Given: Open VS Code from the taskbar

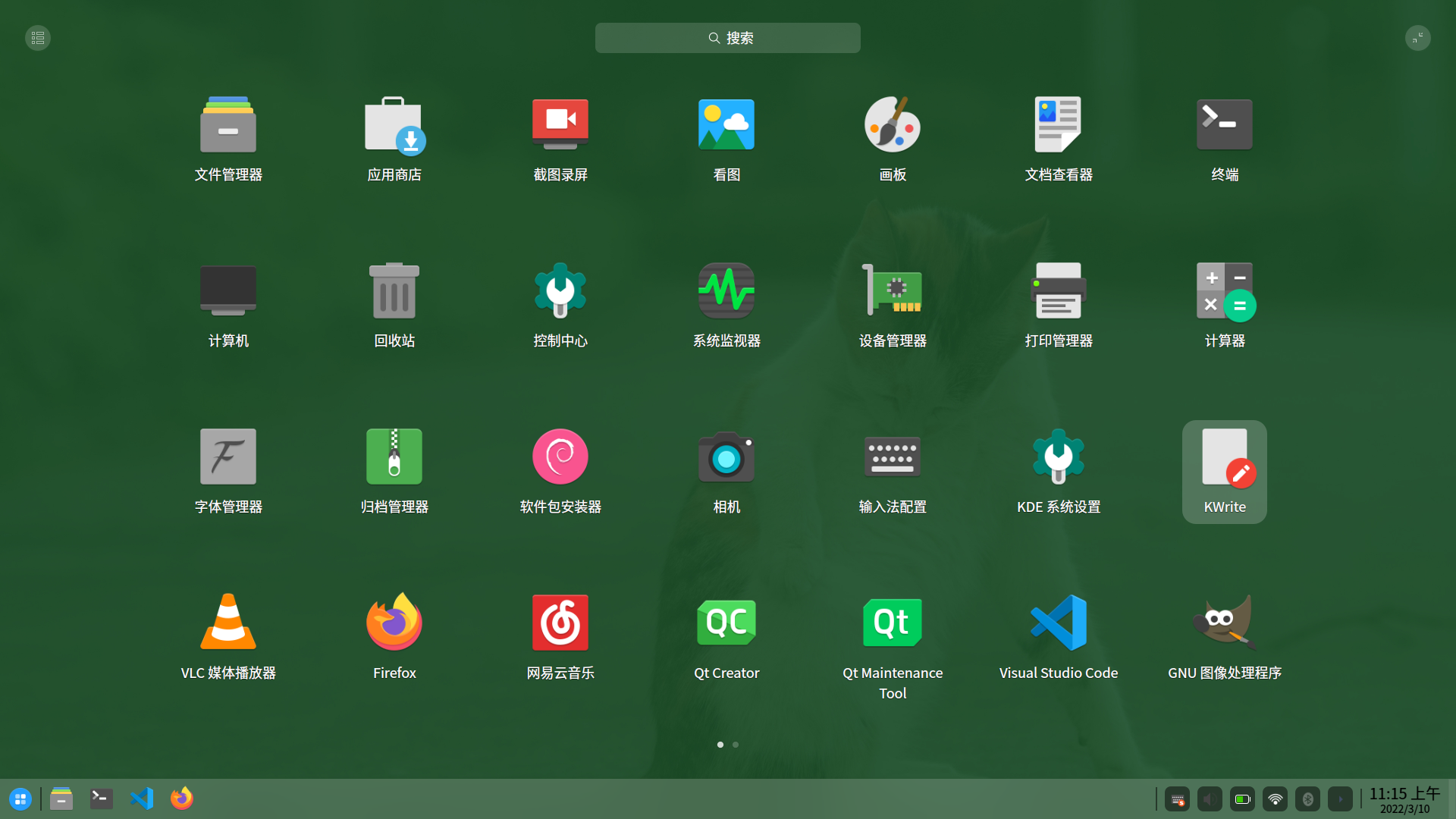Looking at the screenshot, I should click(x=142, y=799).
